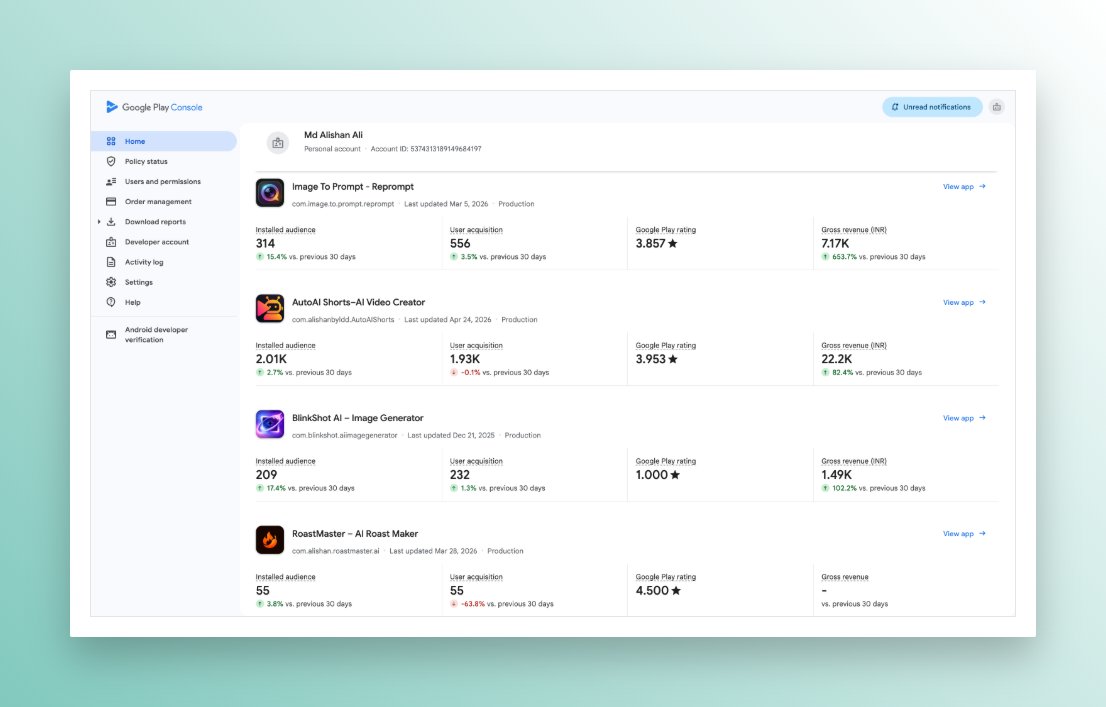Click the 3.857 Google Play rating
Viewport: 1106px width, 707px height.
tap(656, 243)
